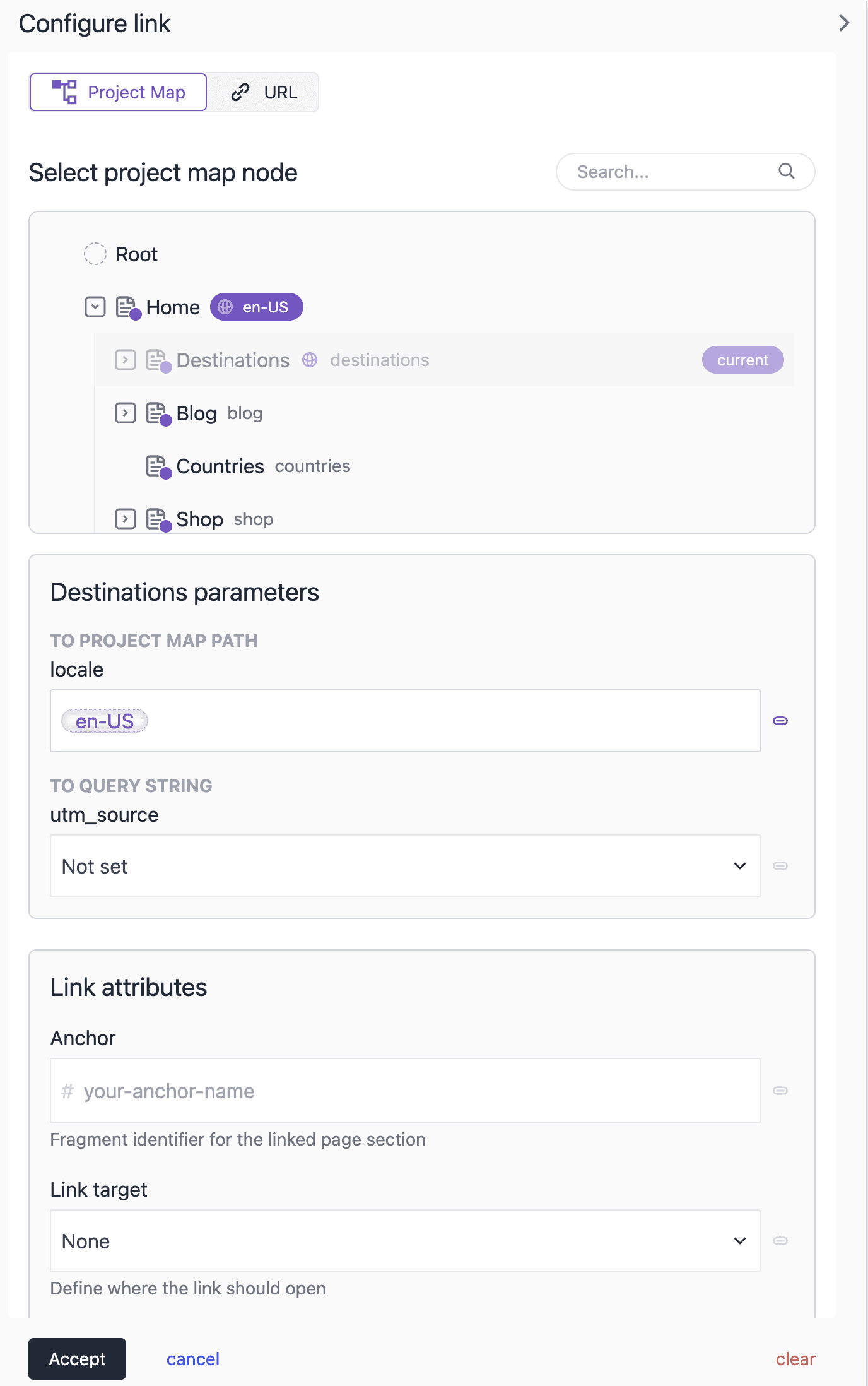Viewport: 868px width, 1386px height.
Task: Collapse the Home tree node
Action: 95,307
